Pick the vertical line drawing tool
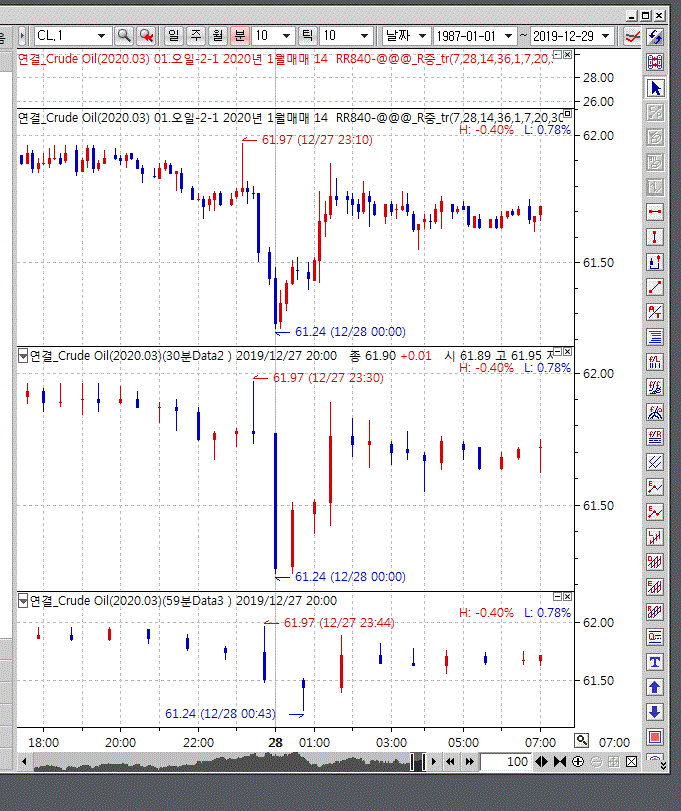681x811 pixels. [x=656, y=237]
